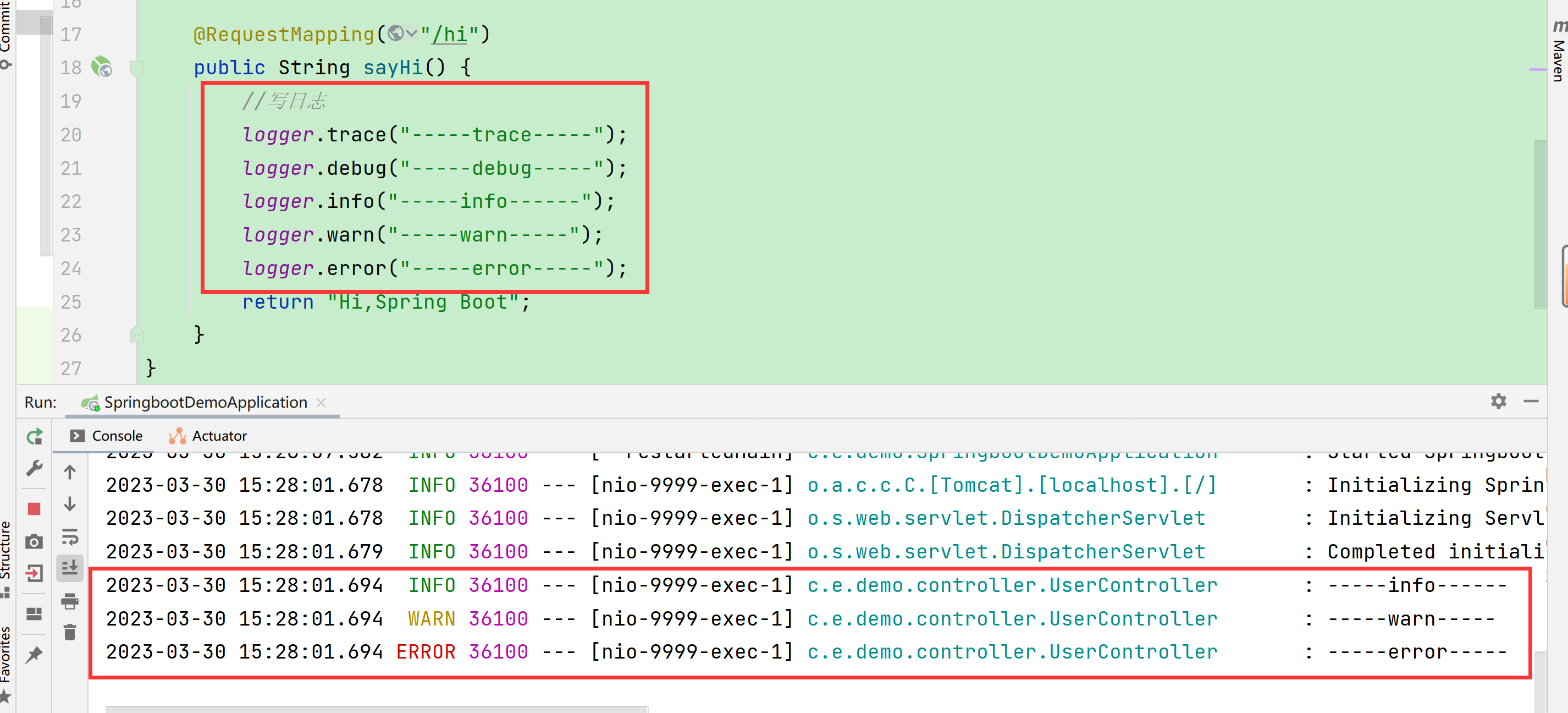
Task: Click the WARN level label in console
Action: pyautogui.click(x=432, y=618)
